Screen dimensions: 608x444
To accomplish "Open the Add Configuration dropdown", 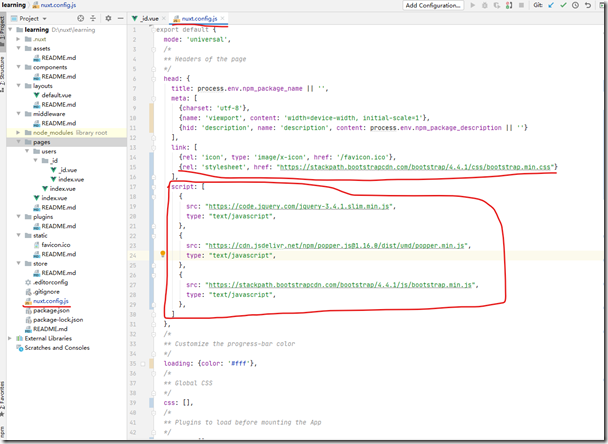I will (x=433, y=5).
